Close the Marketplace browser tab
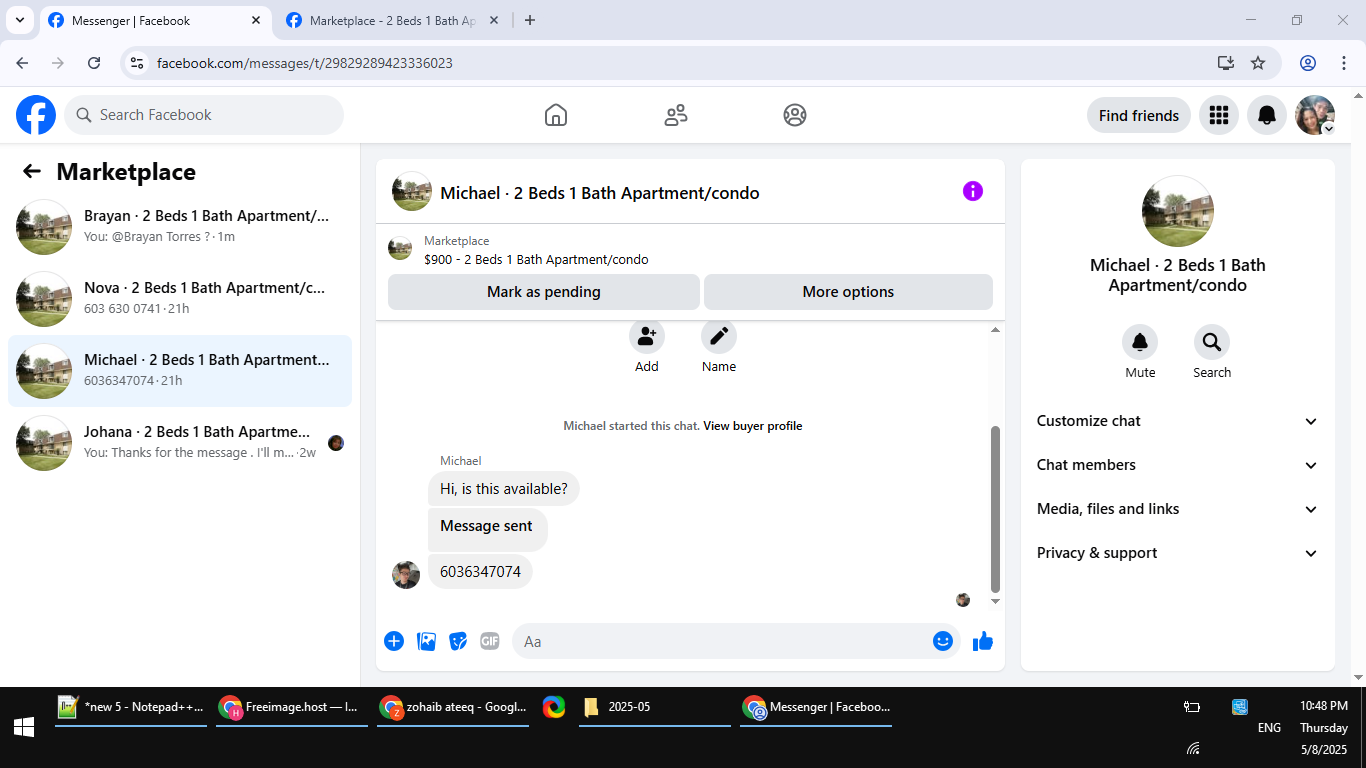The height and width of the screenshot is (768, 1366). [x=494, y=20]
